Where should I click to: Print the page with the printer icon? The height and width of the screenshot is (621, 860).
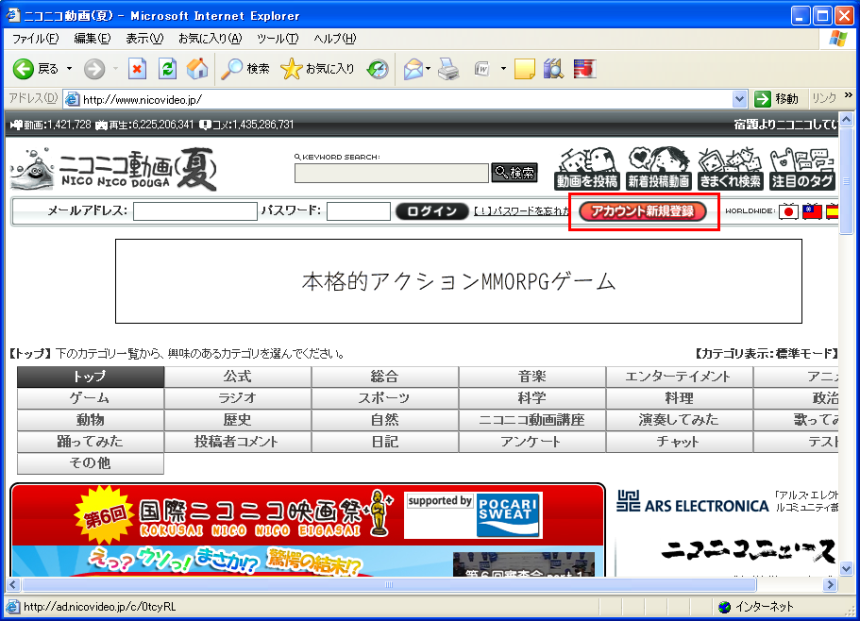[x=449, y=69]
